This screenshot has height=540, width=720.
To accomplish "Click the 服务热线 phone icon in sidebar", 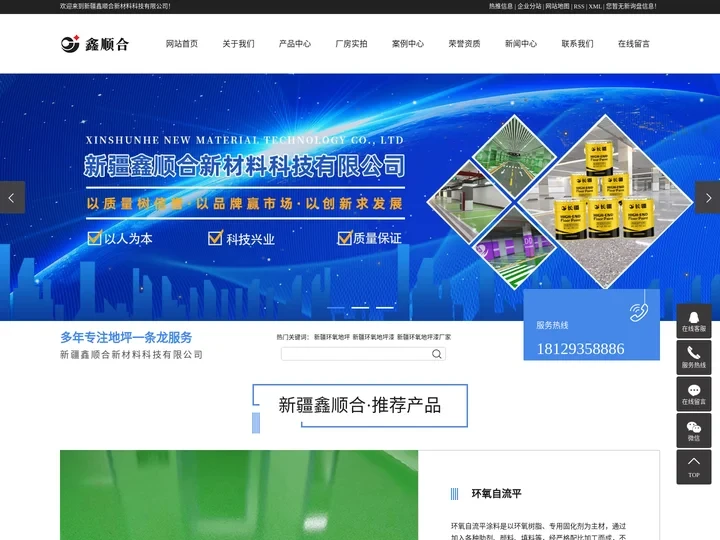I will coord(694,357).
